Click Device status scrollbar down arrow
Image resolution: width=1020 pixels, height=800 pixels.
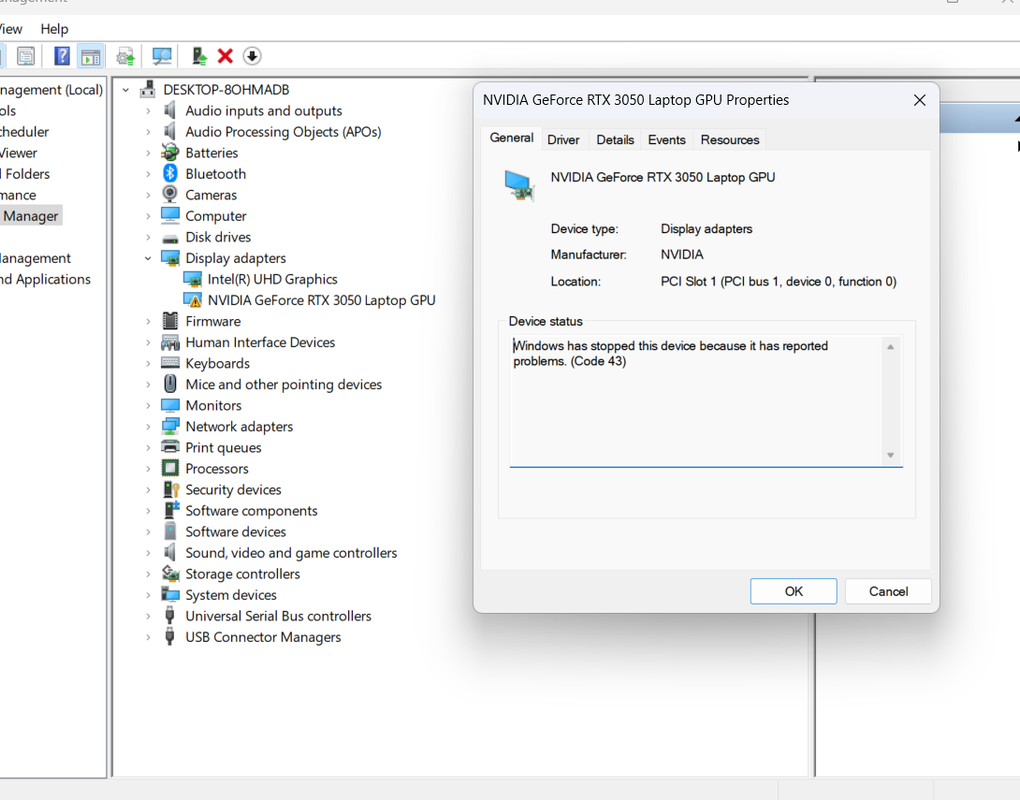tap(891, 455)
